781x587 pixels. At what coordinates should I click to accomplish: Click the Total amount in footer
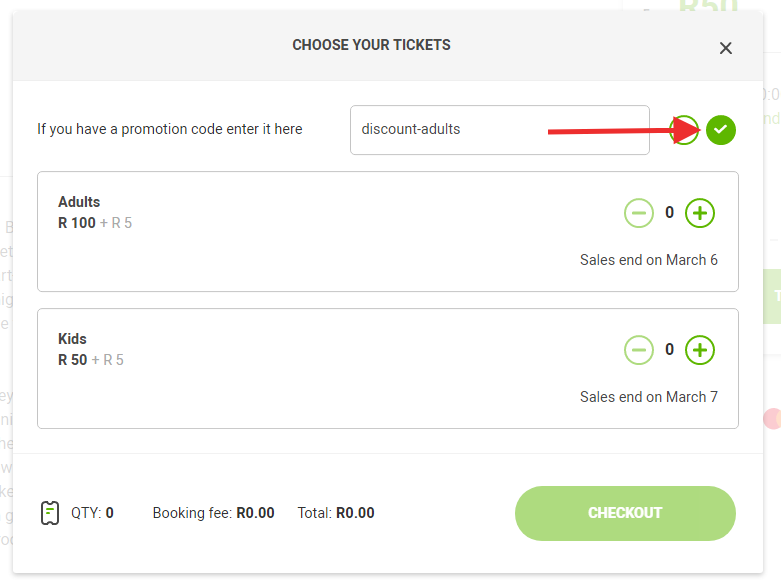pyautogui.click(x=355, y=513)
